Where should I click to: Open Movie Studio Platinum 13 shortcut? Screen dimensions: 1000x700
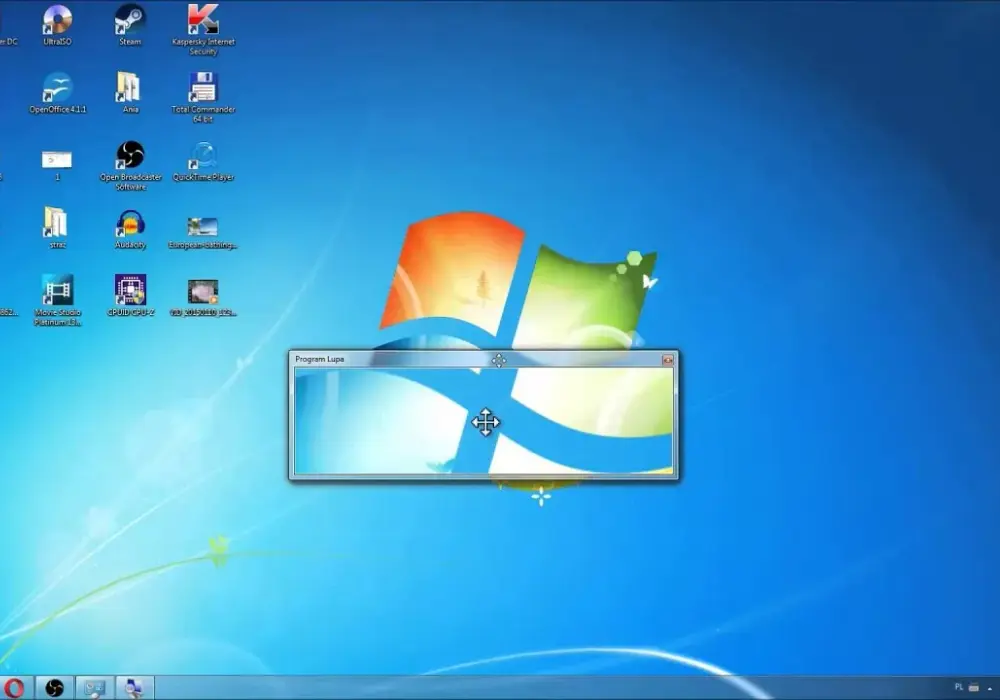coord(57,300)
